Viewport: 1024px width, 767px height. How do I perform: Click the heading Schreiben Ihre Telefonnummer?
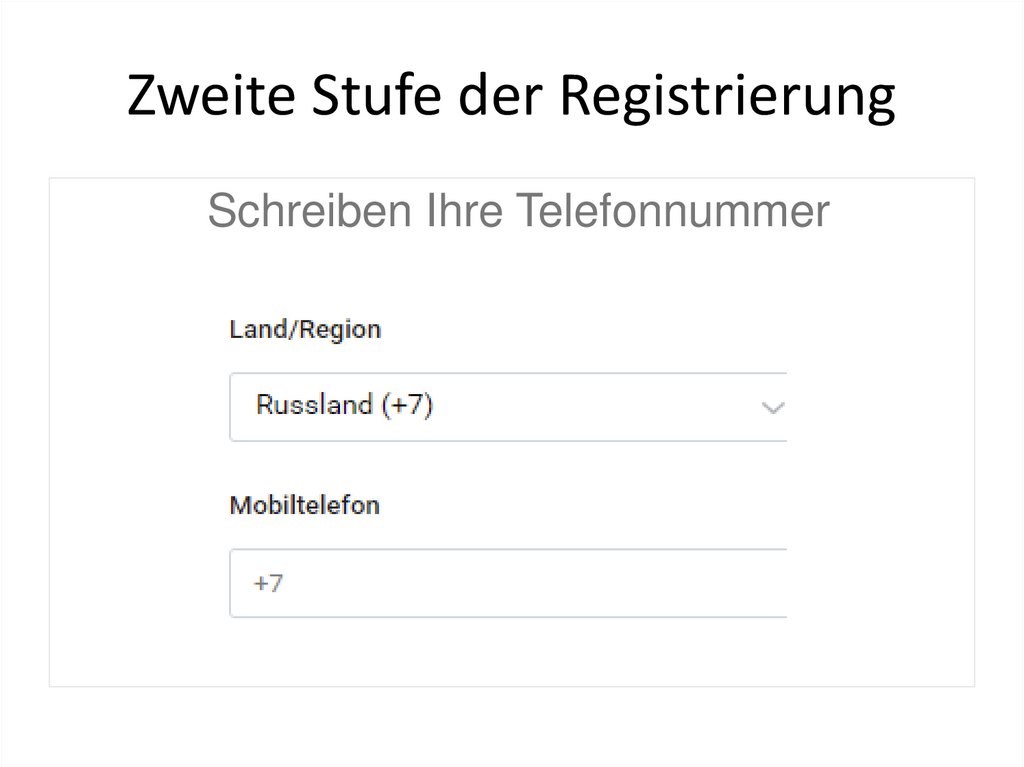coord(518,212)
